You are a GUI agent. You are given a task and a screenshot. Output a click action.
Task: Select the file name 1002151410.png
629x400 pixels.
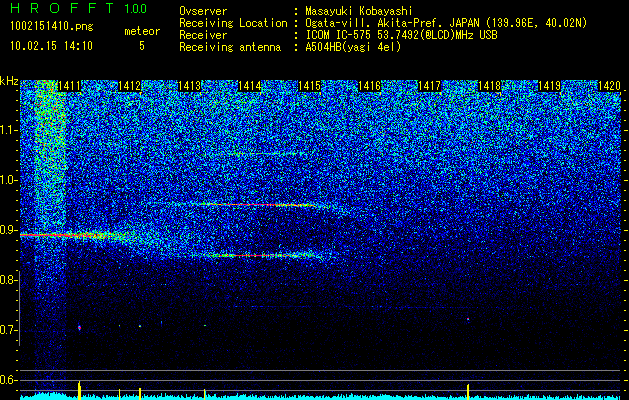[52, 27]
